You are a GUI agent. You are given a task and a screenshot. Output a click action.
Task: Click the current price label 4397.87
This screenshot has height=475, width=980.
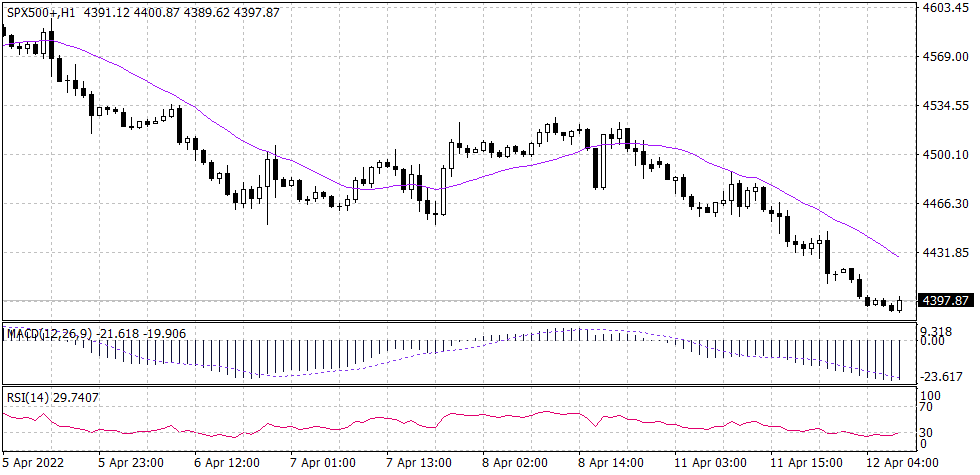click(946, 301)
